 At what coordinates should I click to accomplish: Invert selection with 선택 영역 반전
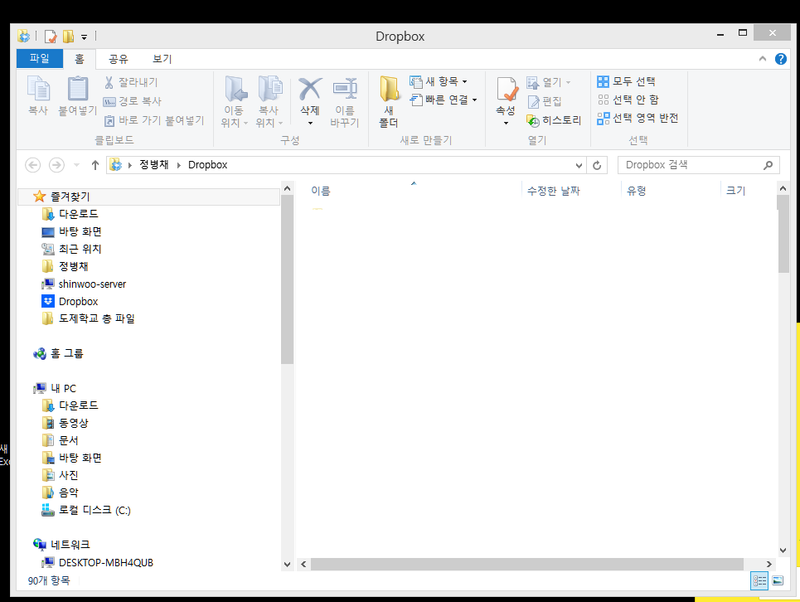coord(637,118)
